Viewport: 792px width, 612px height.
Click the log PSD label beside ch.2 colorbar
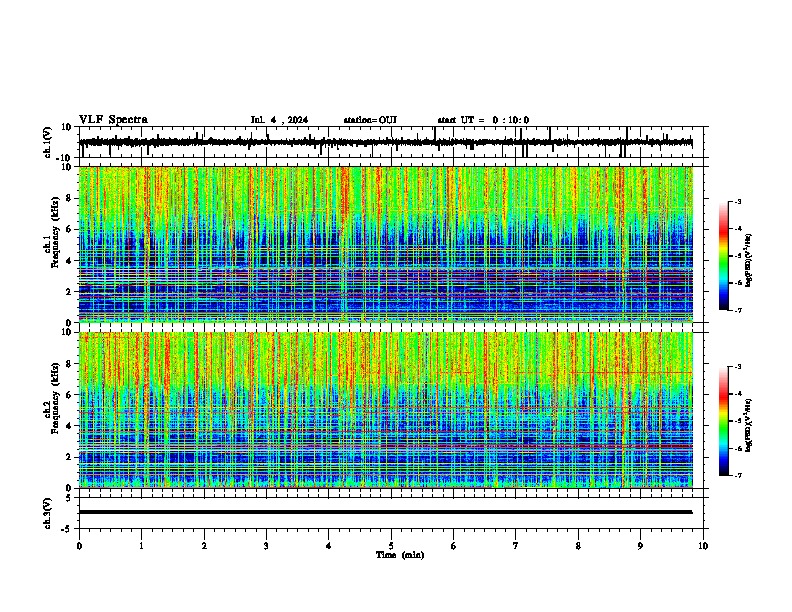tap(749, 425)
